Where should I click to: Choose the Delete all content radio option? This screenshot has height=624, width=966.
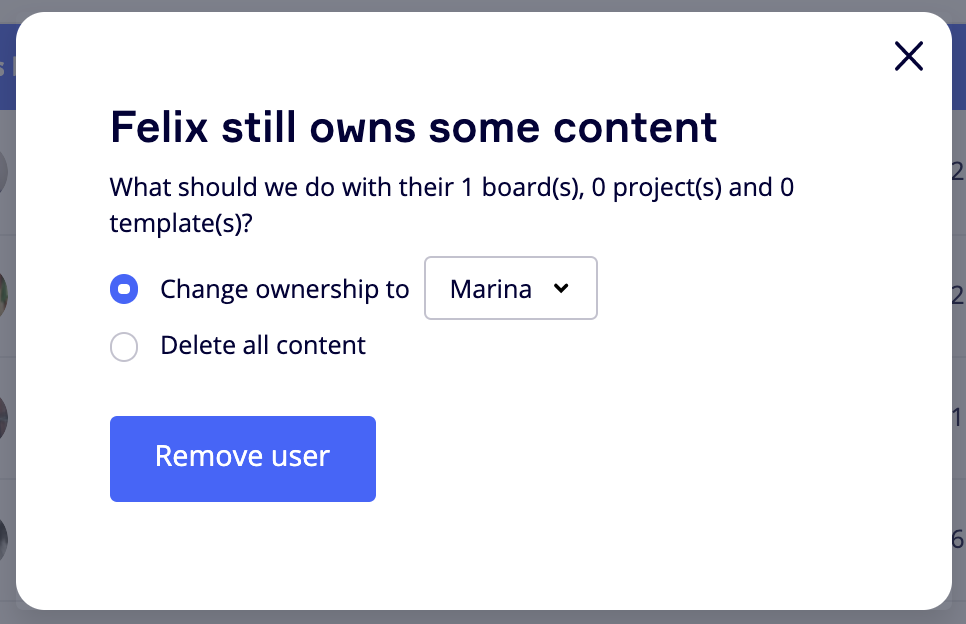124,347
